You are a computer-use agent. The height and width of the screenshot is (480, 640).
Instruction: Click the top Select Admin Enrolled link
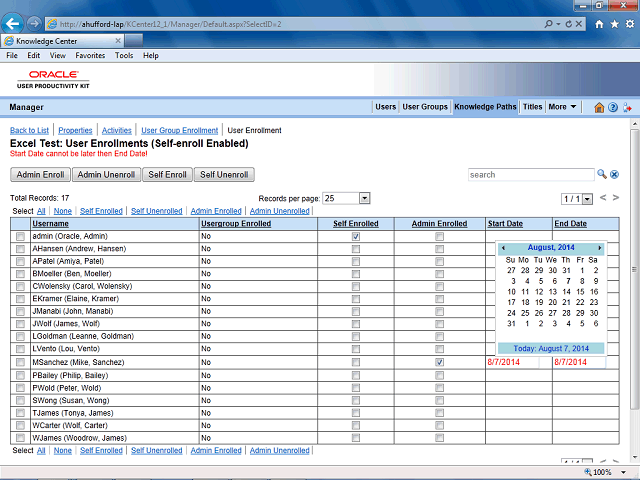coord(216,211)
